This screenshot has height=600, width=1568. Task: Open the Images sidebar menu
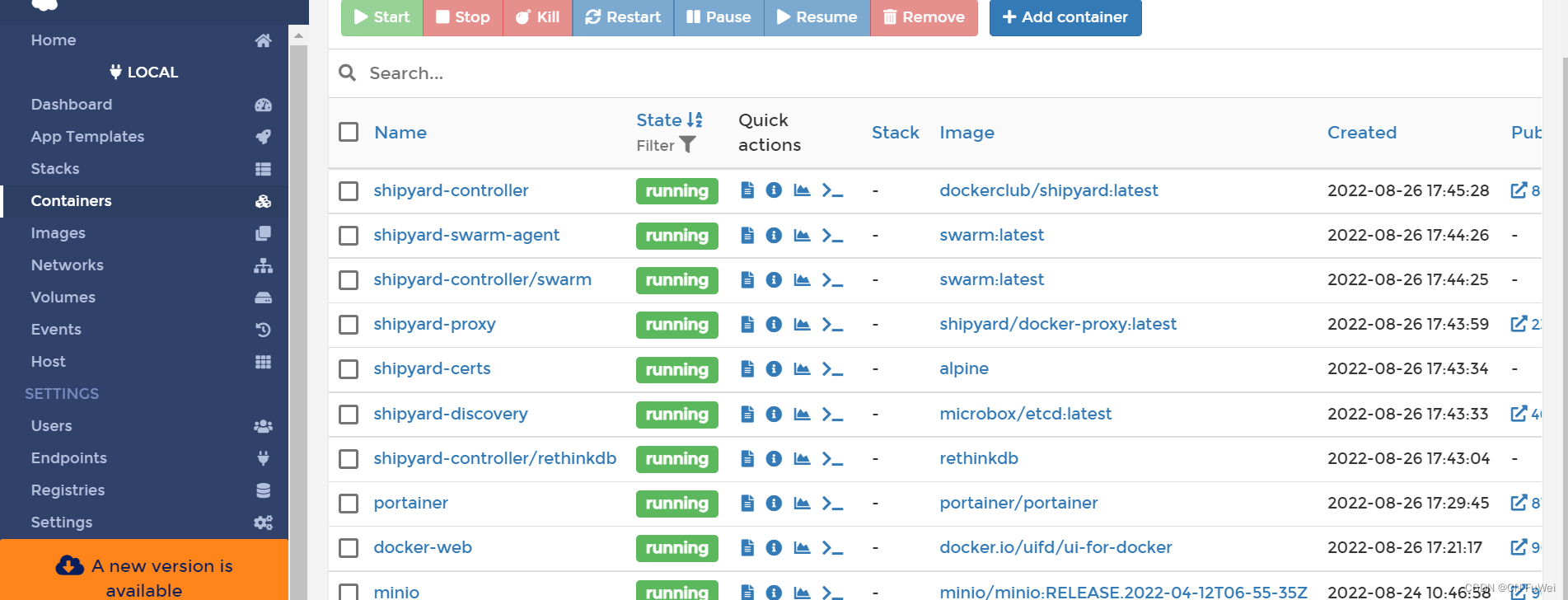pos(144,233)
